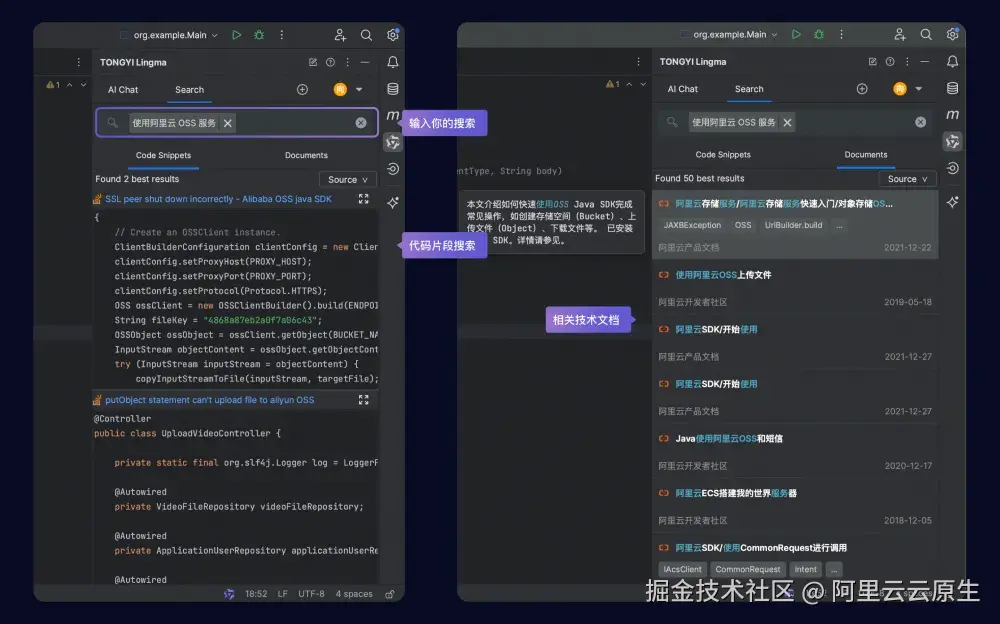Image resolution: width=1000 pixels, height=624 pixels.
Task: Go to previous warning in left editor
Action: [70, 84]
